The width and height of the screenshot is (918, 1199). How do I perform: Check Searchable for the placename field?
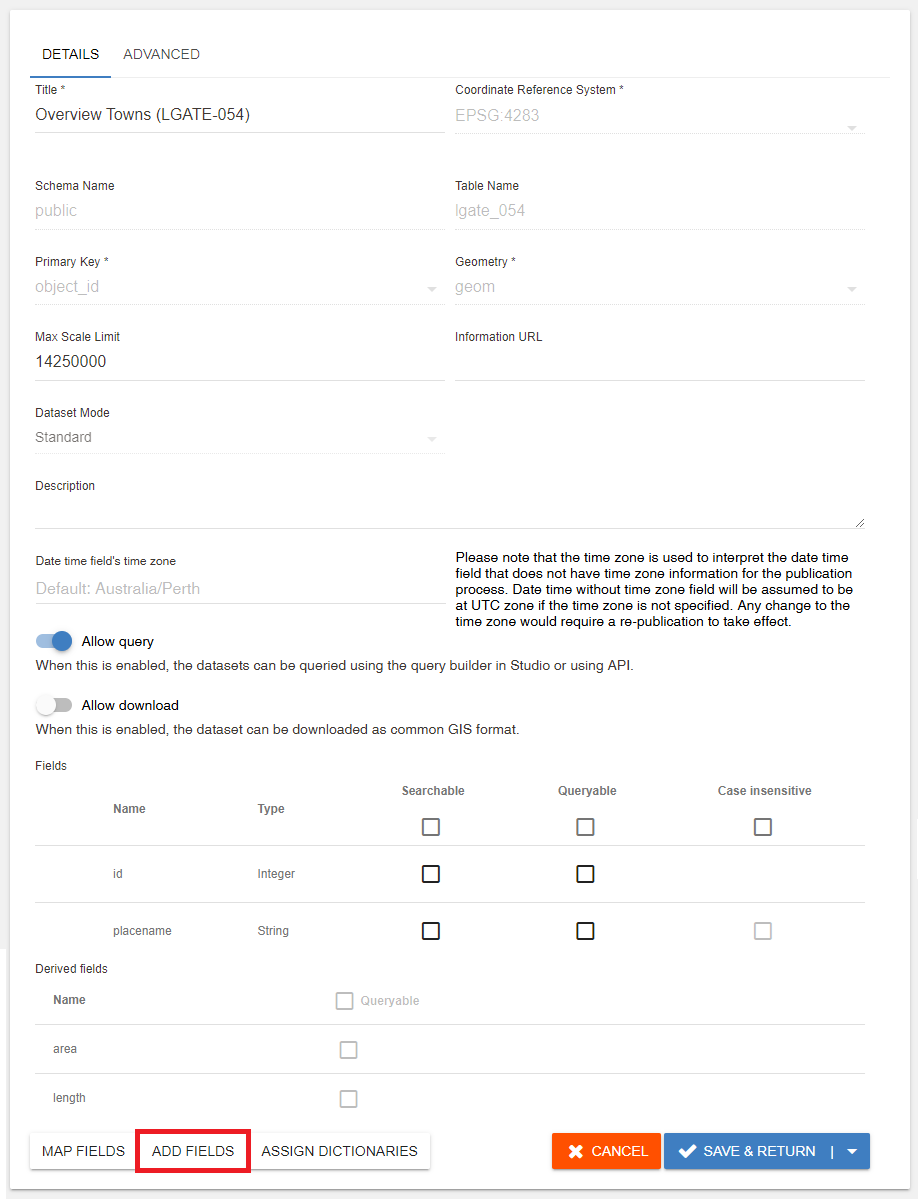point(430,931)
